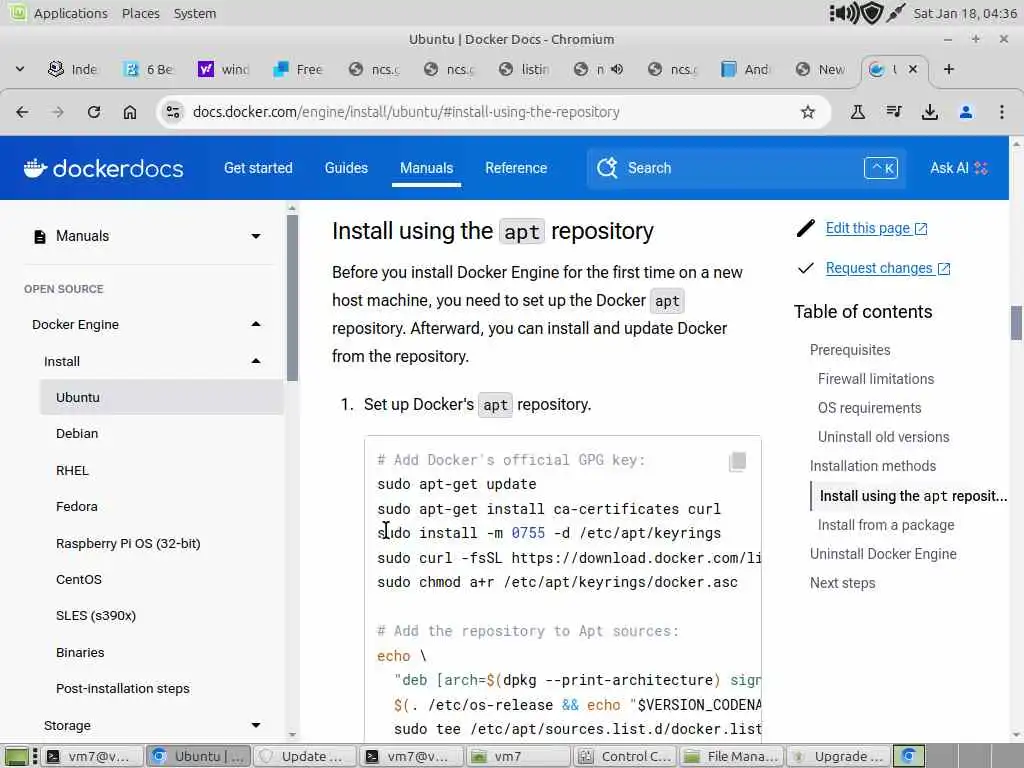Screen dimensions: 1024x768
Task: Switch to the Update taskbar window
Action: pos(305,756)
